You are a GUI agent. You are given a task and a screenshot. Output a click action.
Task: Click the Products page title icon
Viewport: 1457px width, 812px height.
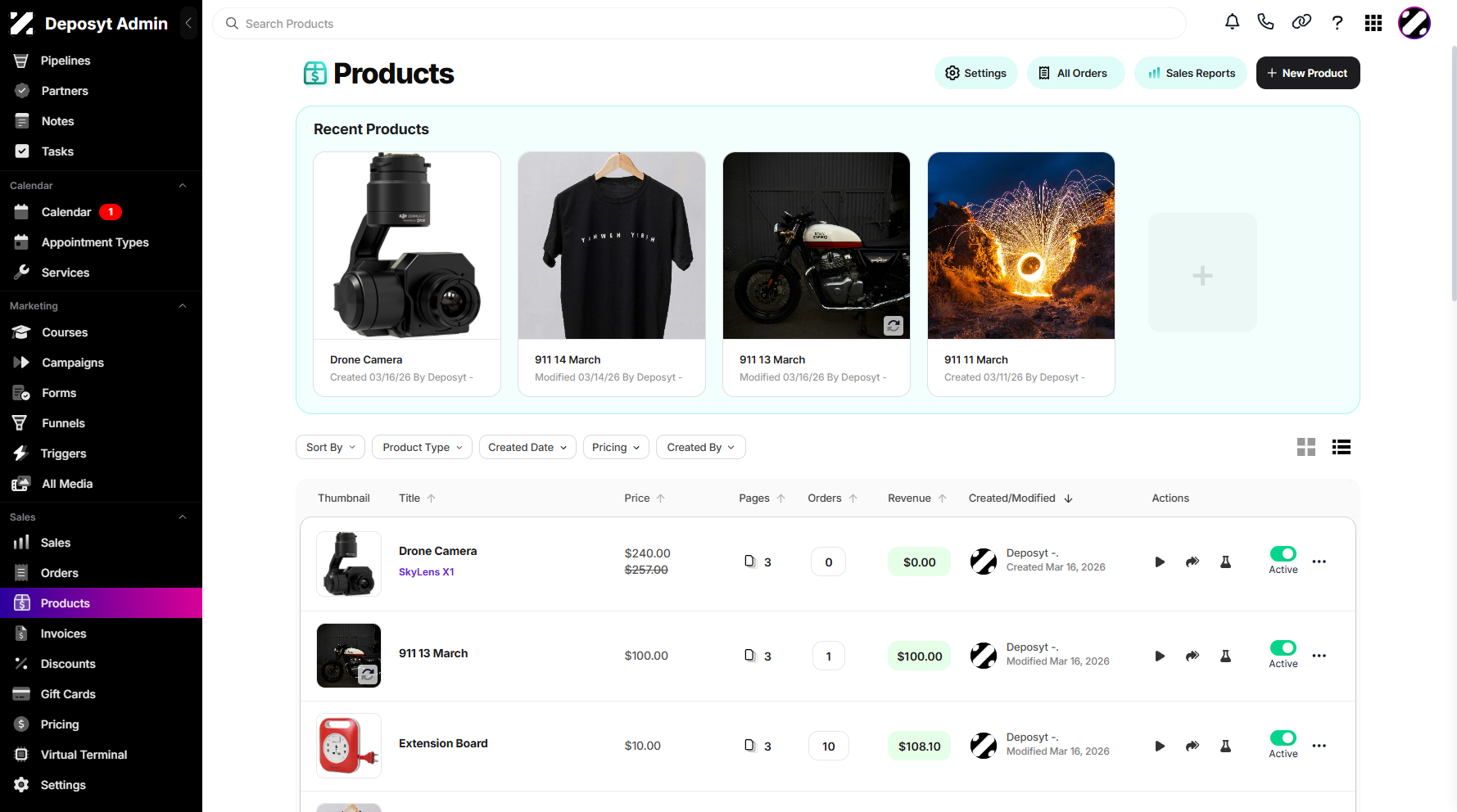pyautogui.click(x=315, y=74)
